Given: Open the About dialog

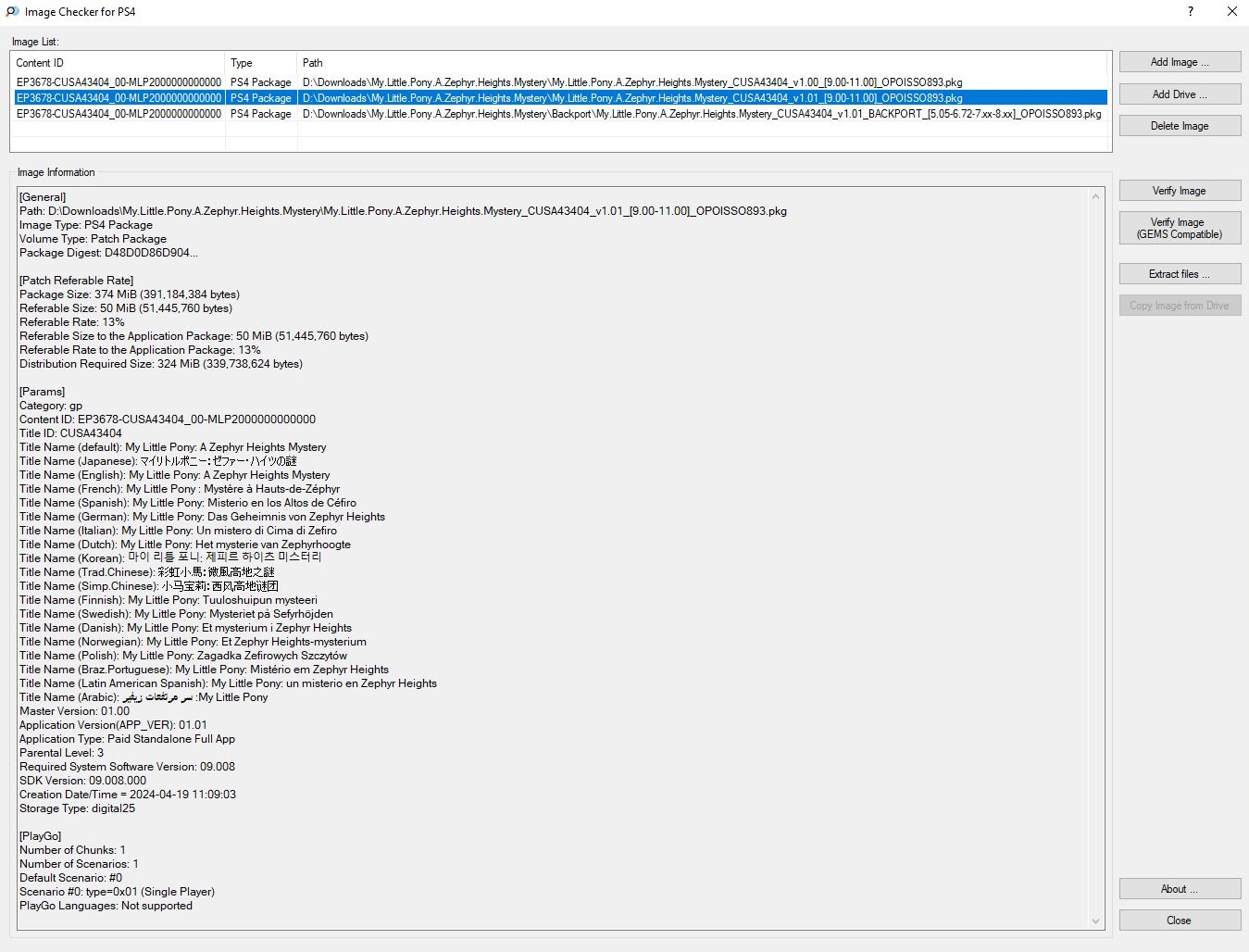Looking at the screenshot, I should 1180,889.
